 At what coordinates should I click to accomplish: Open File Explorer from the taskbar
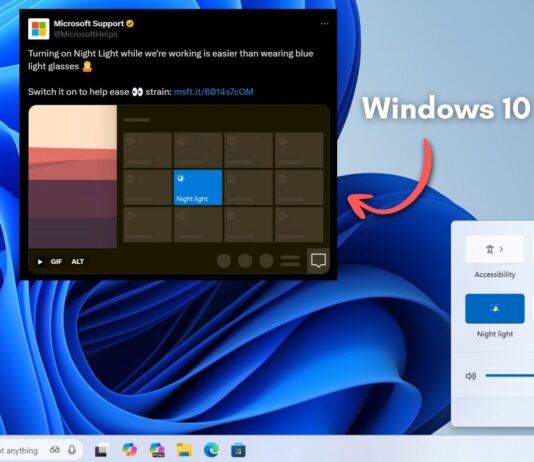184,450
